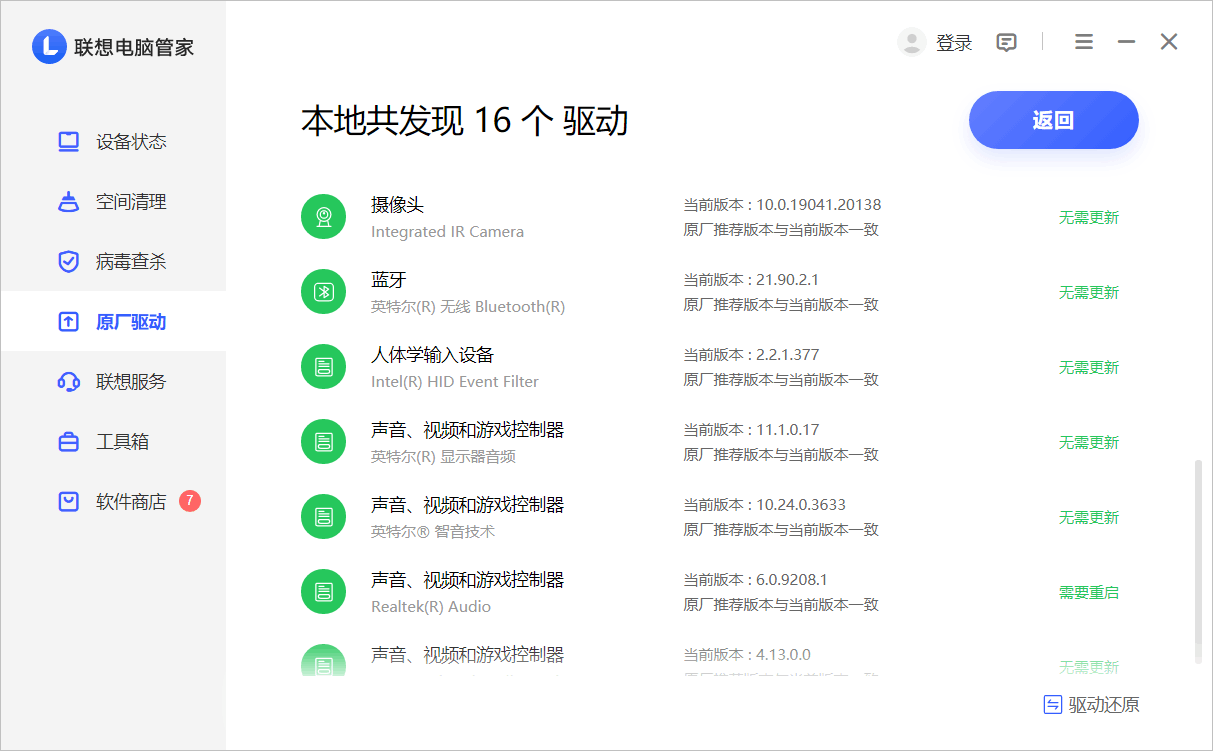Open the 软件商店 section
This screenshot has height=751, width=1213.
click(113, 502)
